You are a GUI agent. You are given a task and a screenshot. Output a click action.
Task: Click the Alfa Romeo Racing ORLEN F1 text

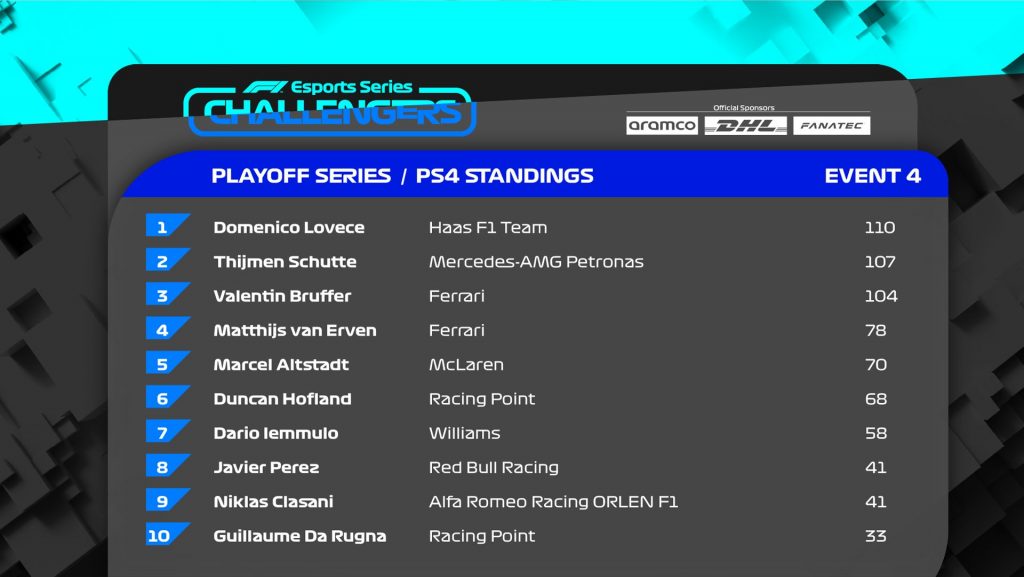(x=553, y=501)
